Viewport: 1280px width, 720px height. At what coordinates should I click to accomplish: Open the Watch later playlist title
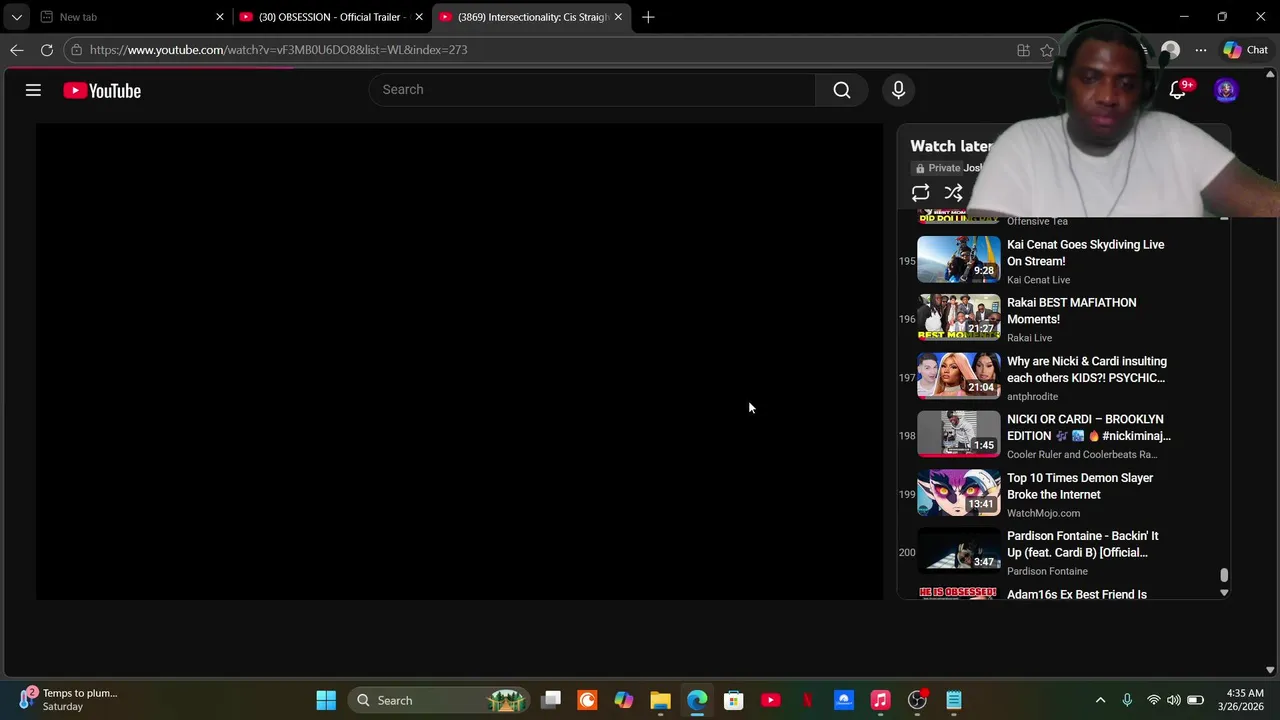[x=951, y=146]
